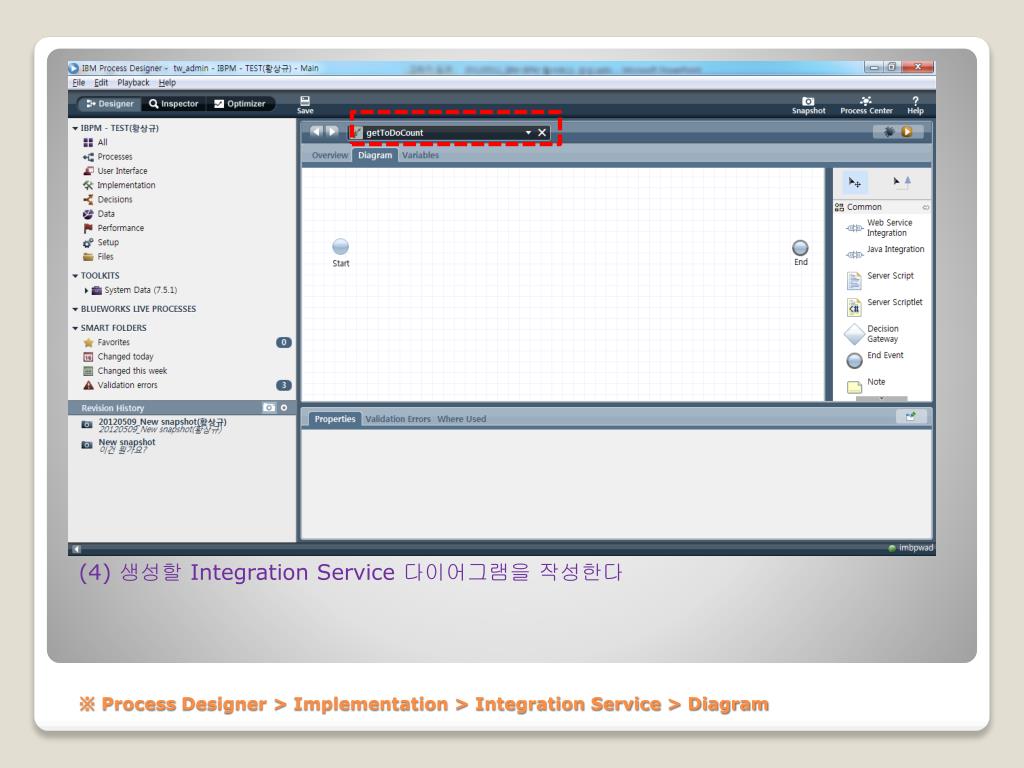
Task: Collapse the Common palette section
Action: coord(925,208)
